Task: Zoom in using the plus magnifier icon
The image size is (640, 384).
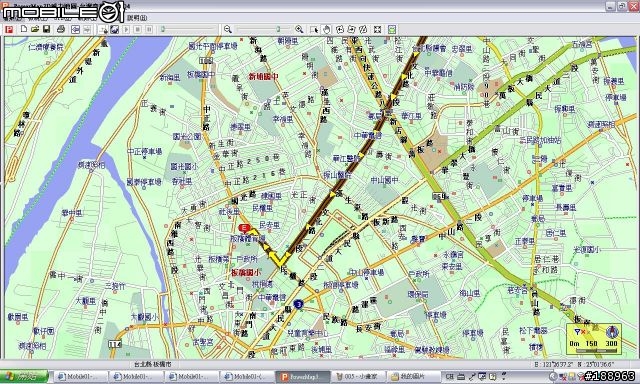Action: tap(299, 29)
